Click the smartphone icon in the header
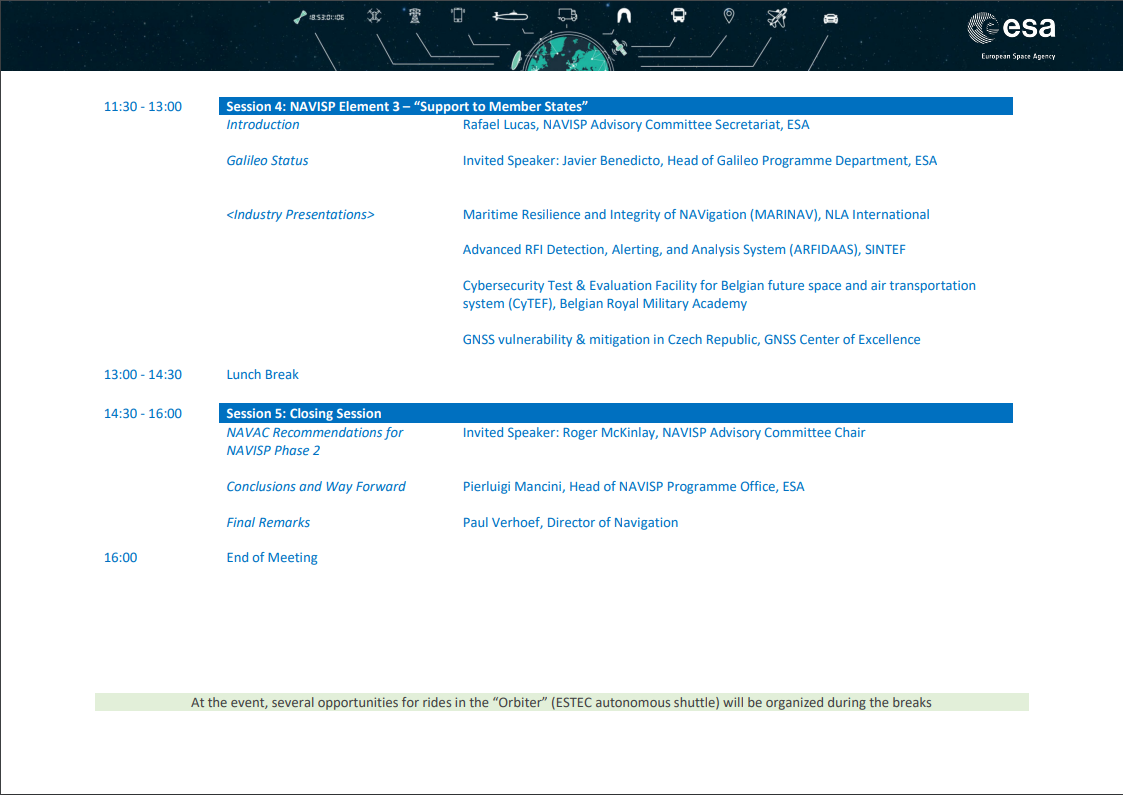1123x795 pixels. coord(458,16)
